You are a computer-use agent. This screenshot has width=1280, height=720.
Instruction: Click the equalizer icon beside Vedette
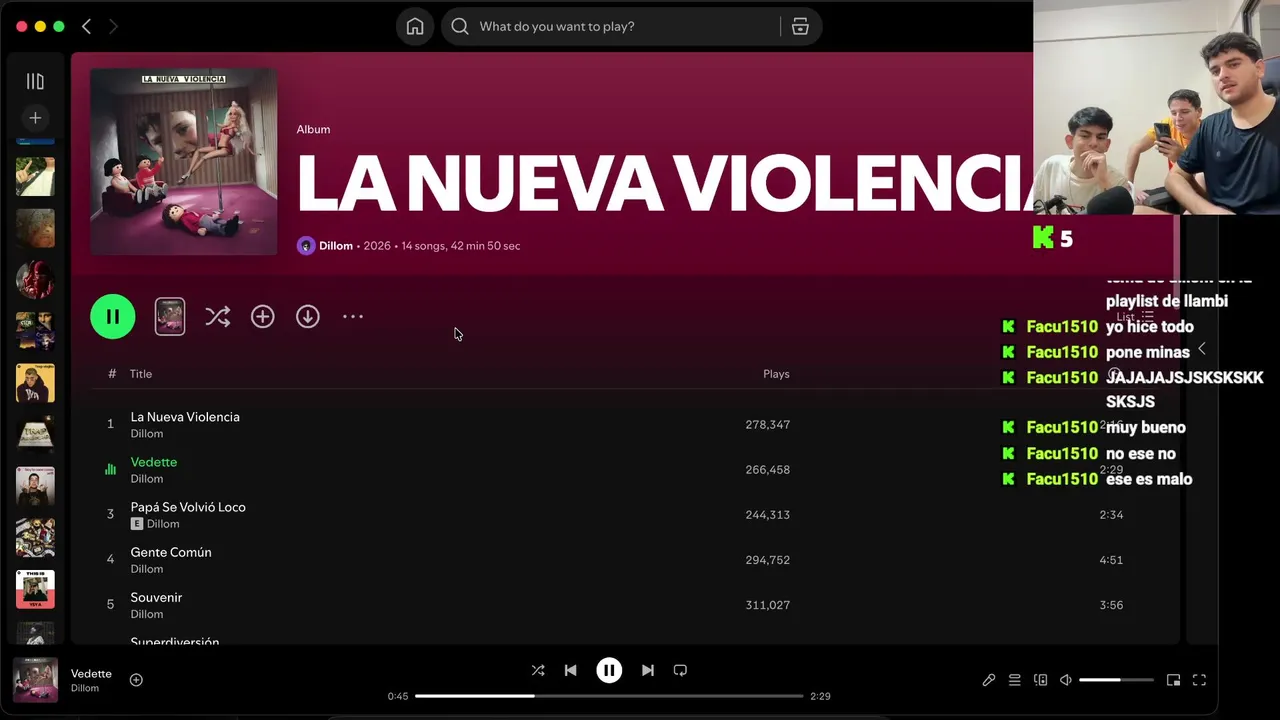pyautogui.click(x=111, y=469)
